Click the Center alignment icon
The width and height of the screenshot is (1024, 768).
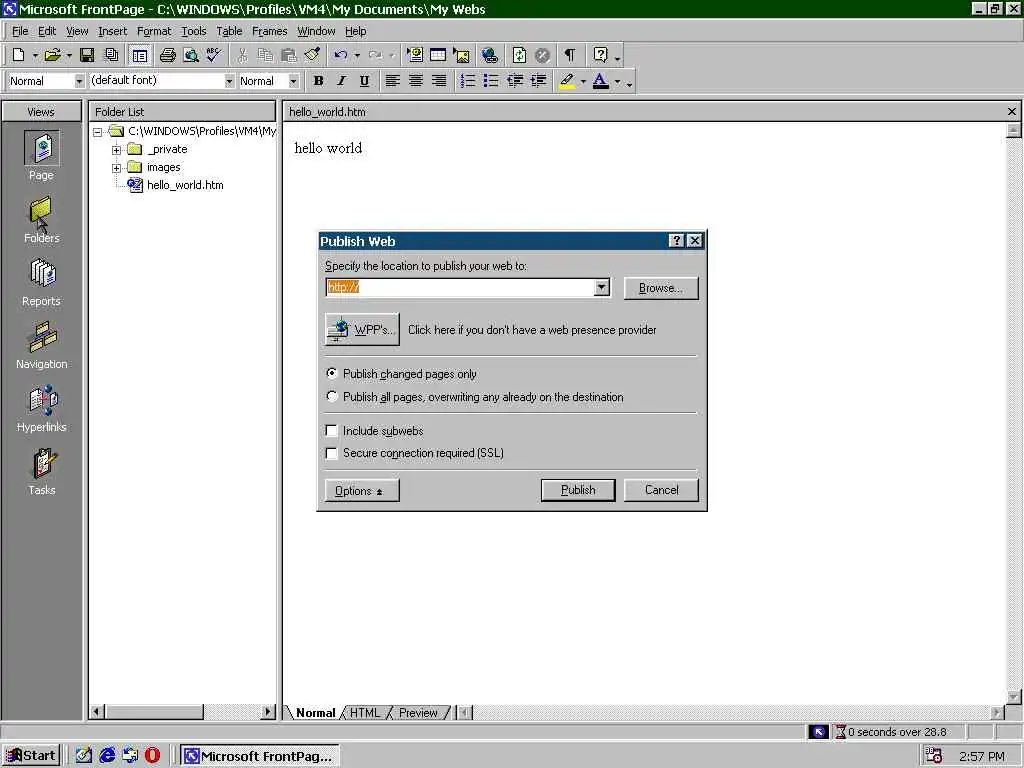415,81
